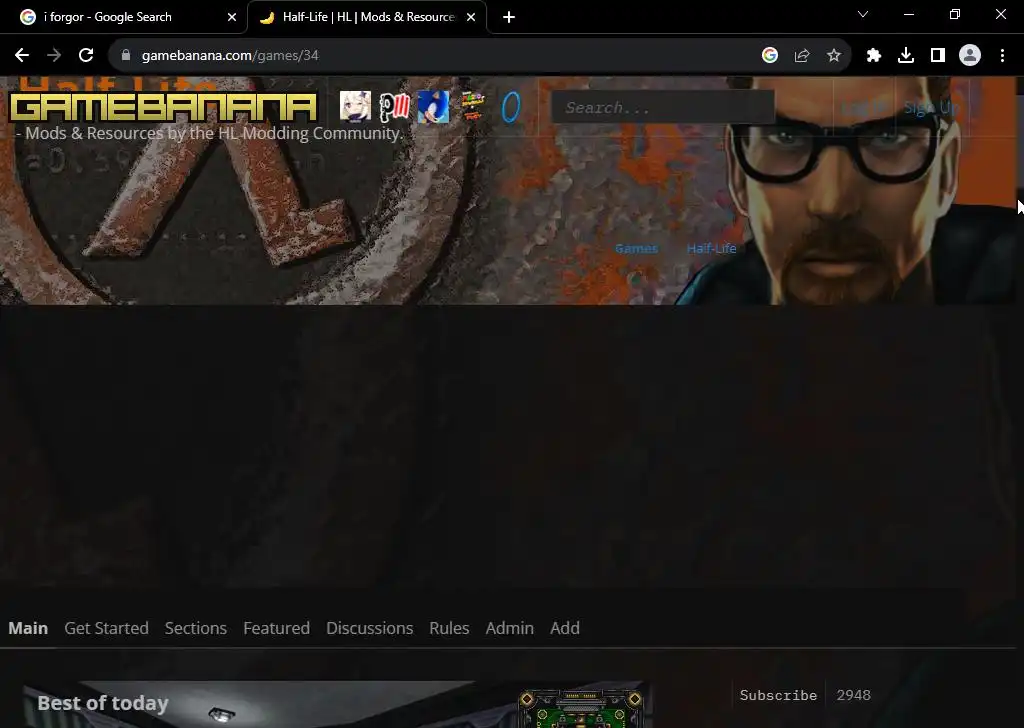Open the Discussions tab

click(370, 628)
